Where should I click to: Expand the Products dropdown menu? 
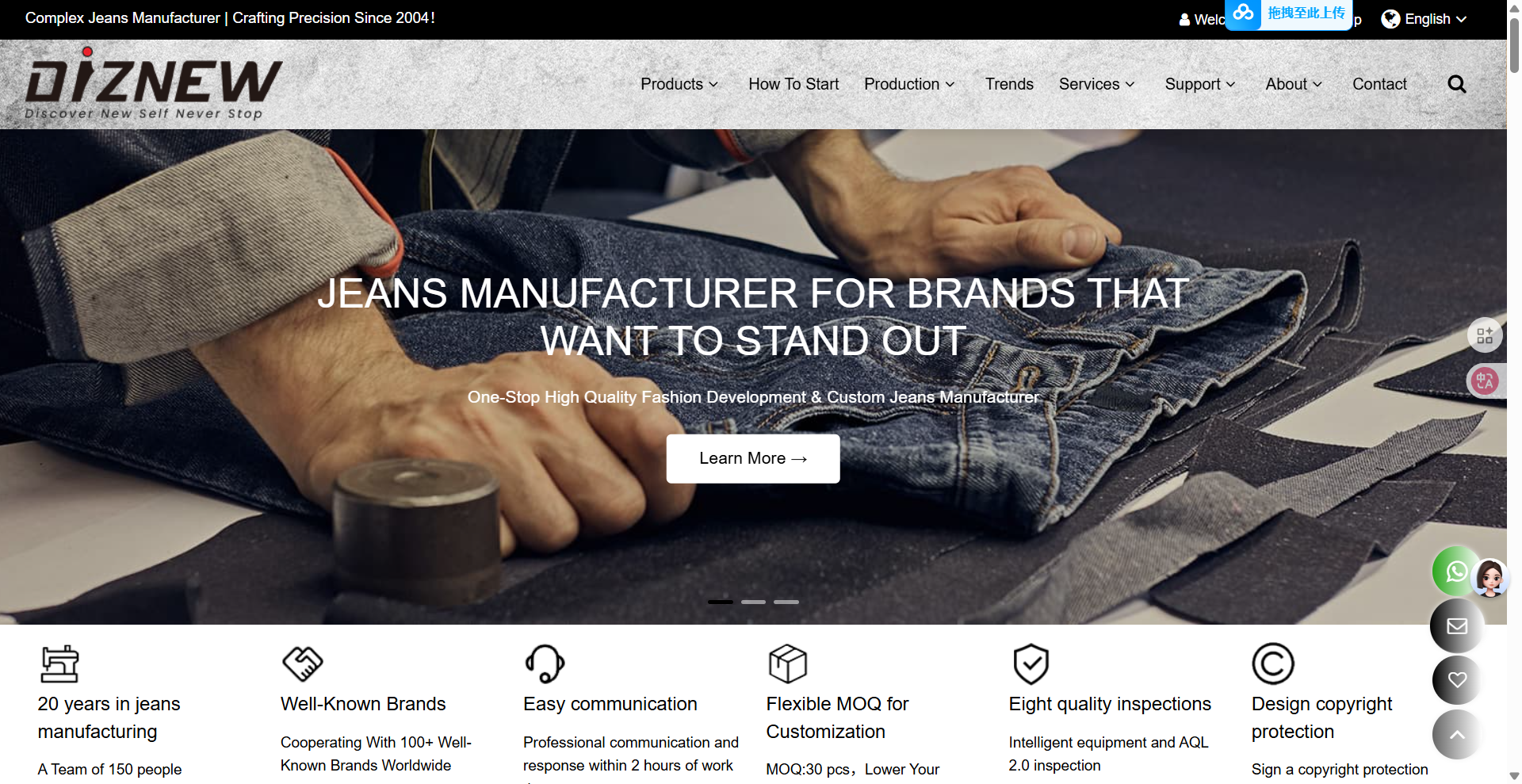coord(679,84)
